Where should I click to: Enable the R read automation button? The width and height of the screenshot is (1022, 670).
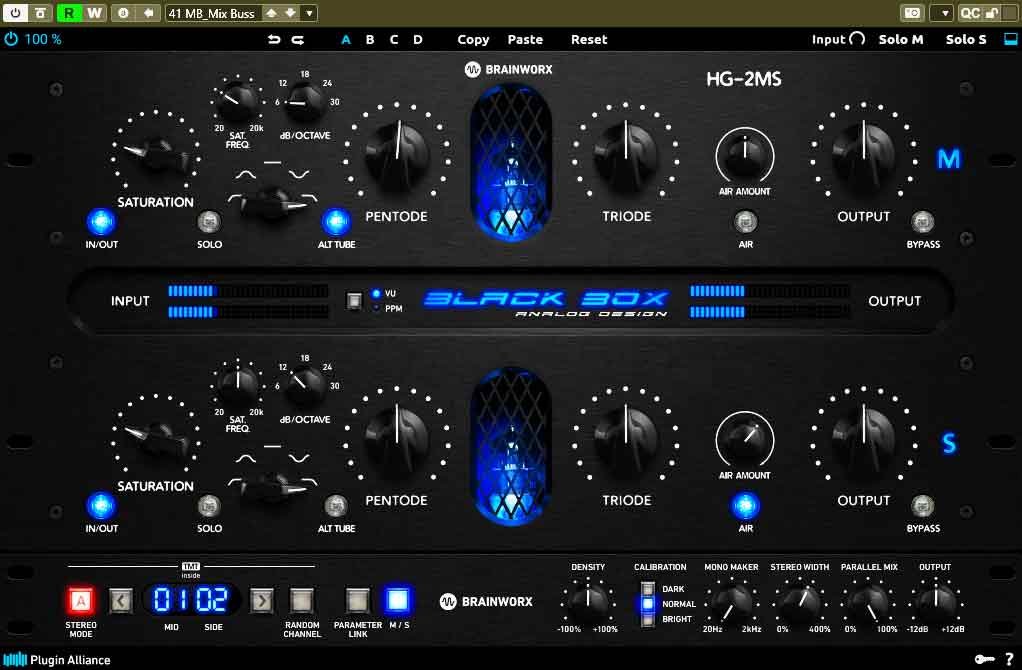click(69, 12)
